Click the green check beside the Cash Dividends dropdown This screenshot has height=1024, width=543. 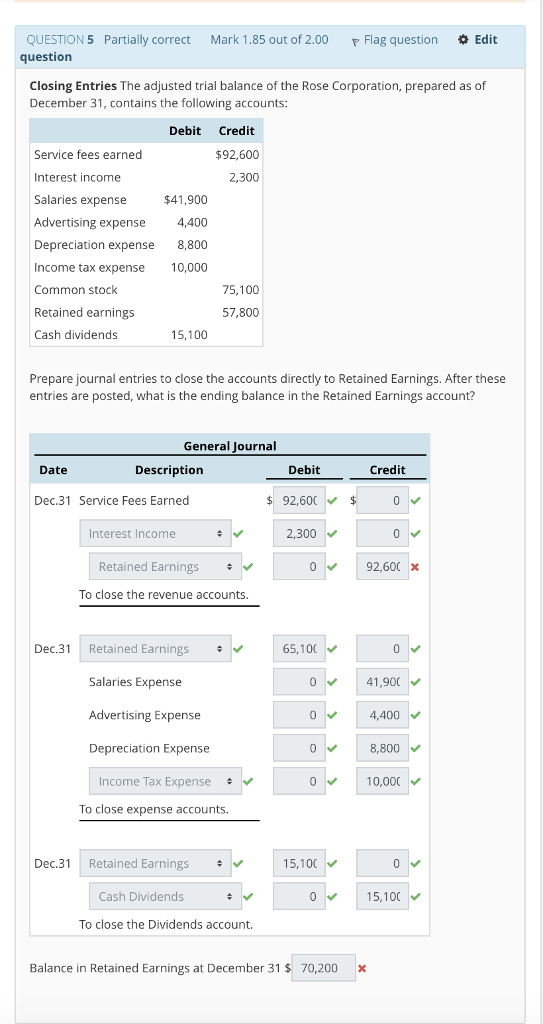pos(248,897)
